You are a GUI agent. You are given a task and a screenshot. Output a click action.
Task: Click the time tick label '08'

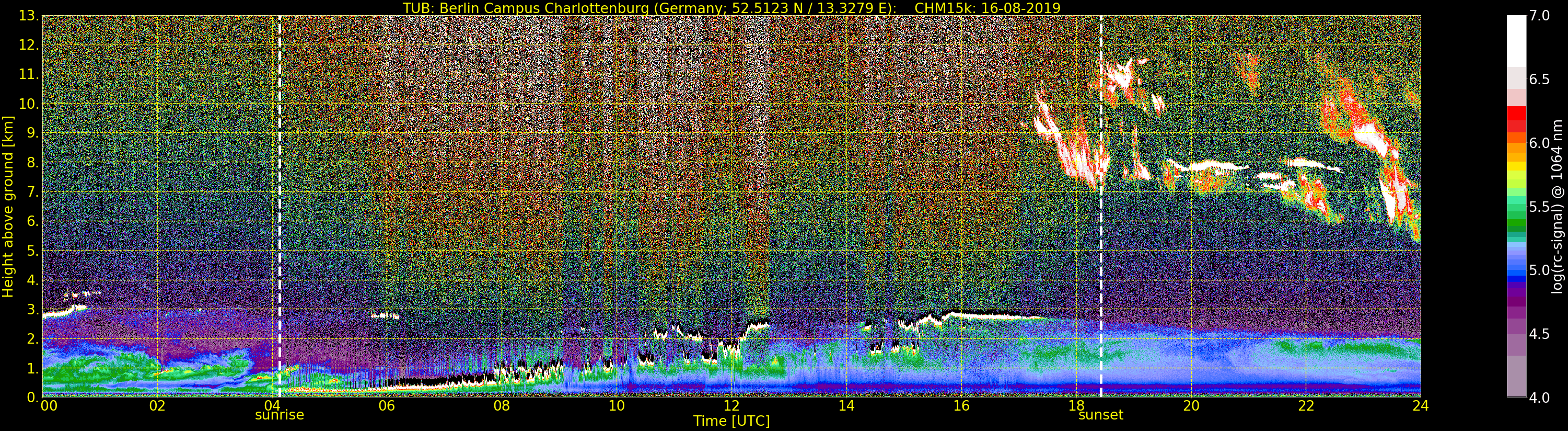(x=502, y=405)
